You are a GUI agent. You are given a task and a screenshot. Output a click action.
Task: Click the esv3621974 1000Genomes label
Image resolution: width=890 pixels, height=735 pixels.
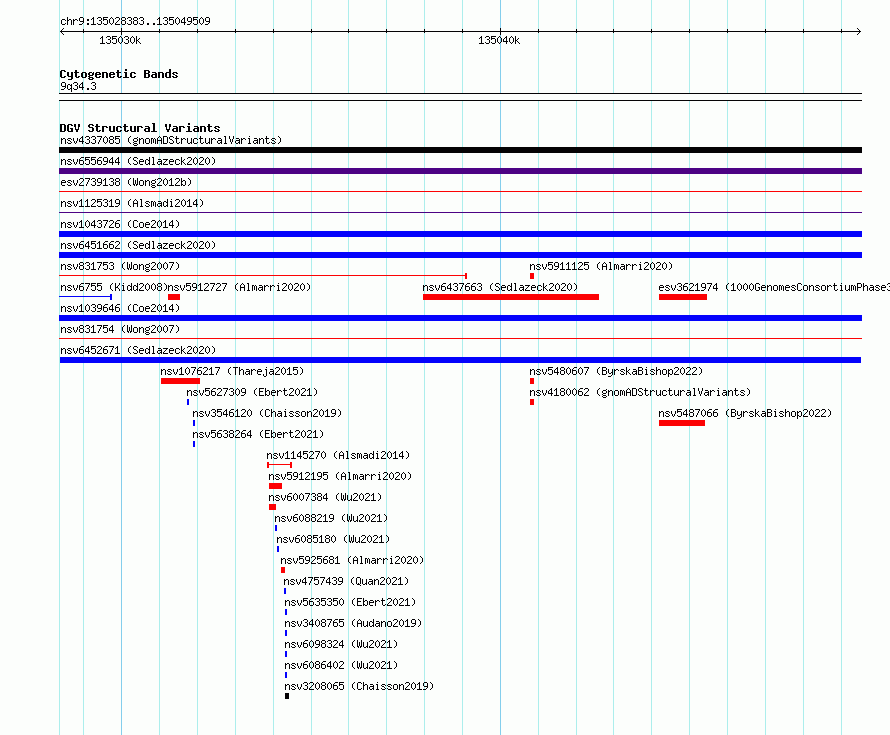pyautogui.click(x=774, y=287)
